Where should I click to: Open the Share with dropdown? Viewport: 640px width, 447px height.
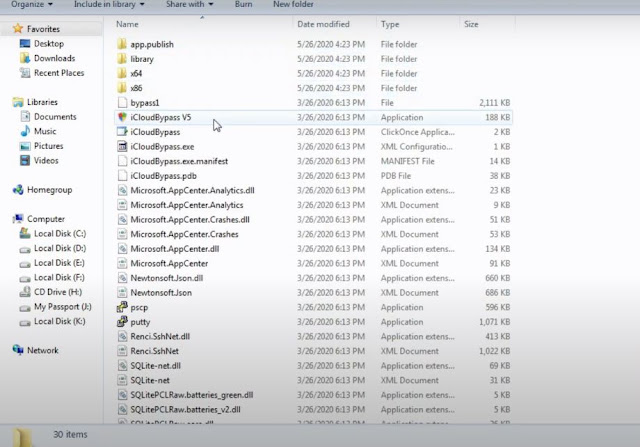point(189,4)
